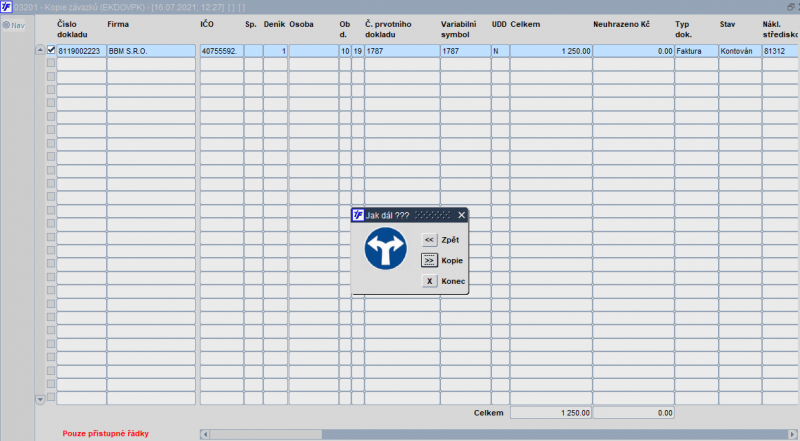This screenshot has height=441, width=800.
Task: Click the horizontal scrollbar thumb
Action: tap(266, 434)
